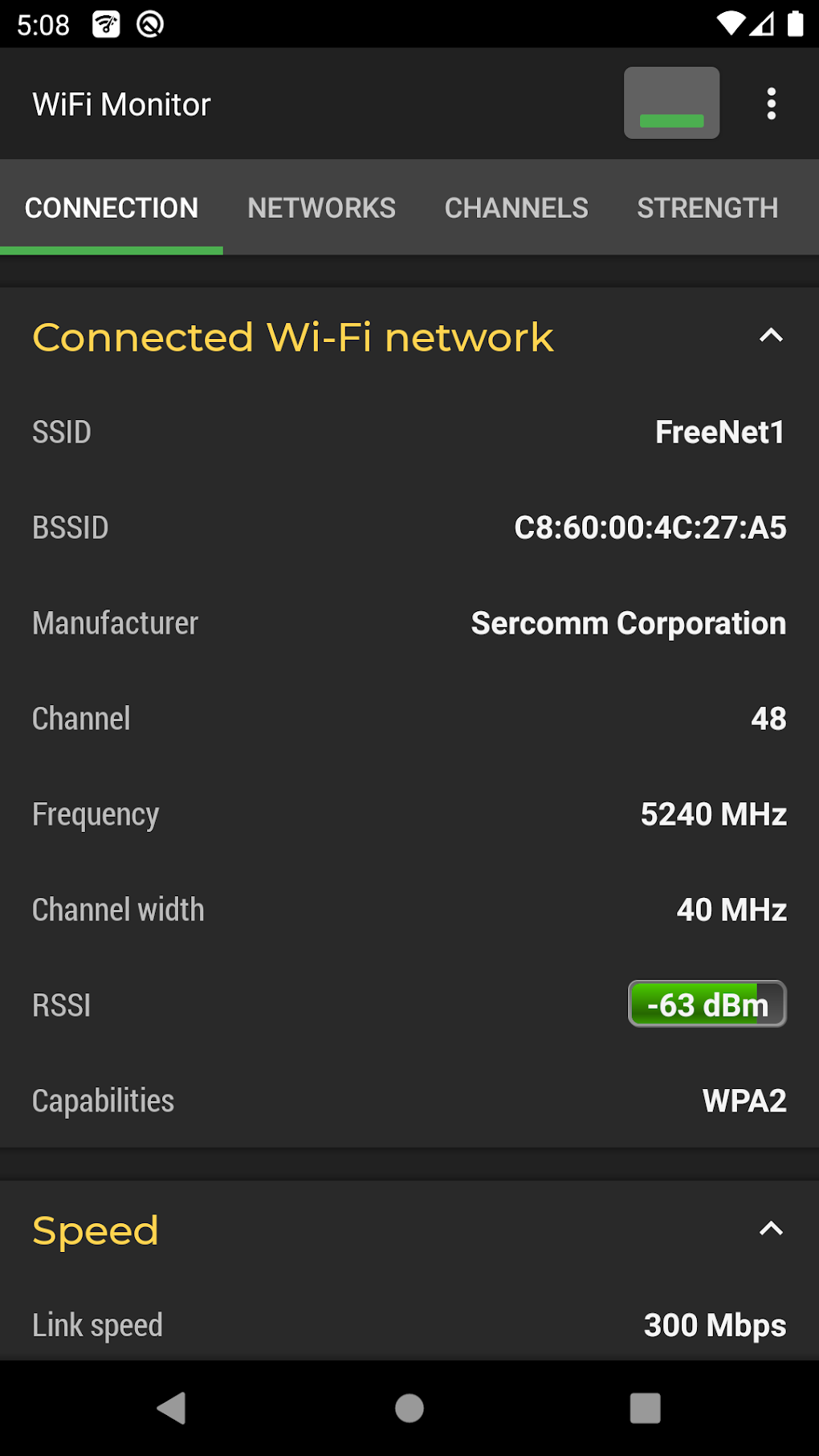Image resolution: width=819 pixels, height=1456 pixels.
Task: Tap the battery icon in status bar
Action: 795,24
